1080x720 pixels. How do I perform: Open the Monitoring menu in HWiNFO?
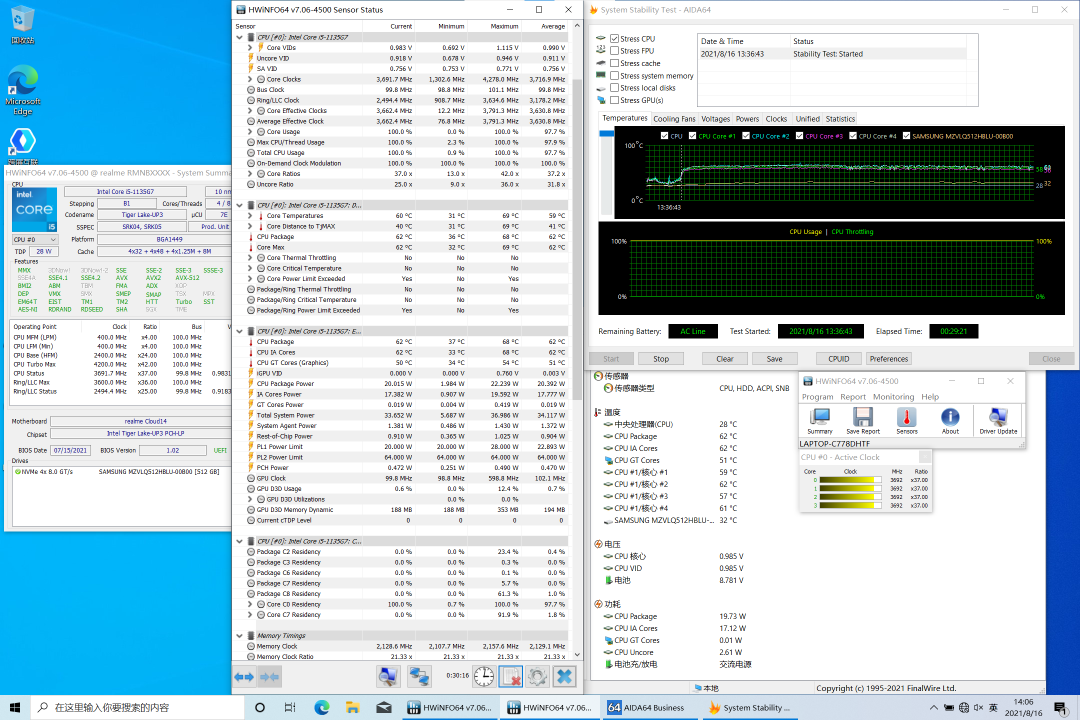pos(892,397)
